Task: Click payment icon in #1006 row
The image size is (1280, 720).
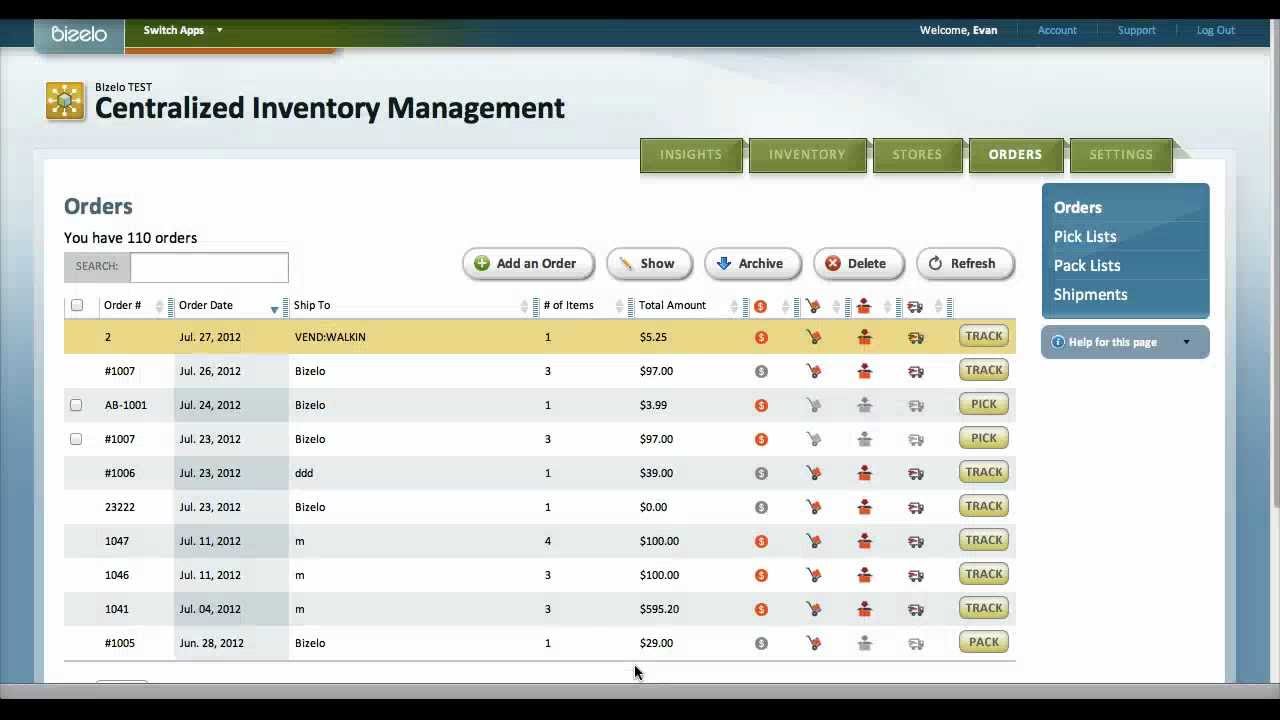Action: [761, 474]
